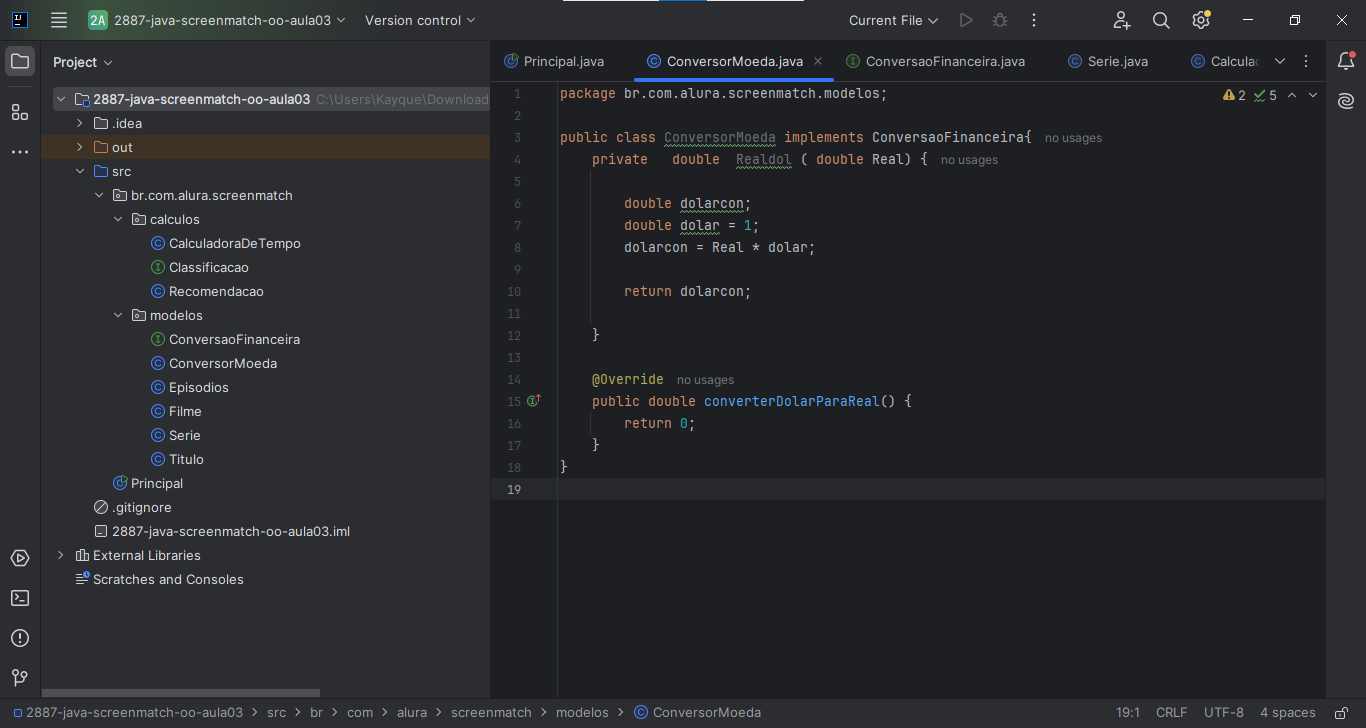Image resolution: width=1366 pixels, height=728 pixels.
Task: Toggle read-only lock in status bar
Action: click(x=1342, y=713)
